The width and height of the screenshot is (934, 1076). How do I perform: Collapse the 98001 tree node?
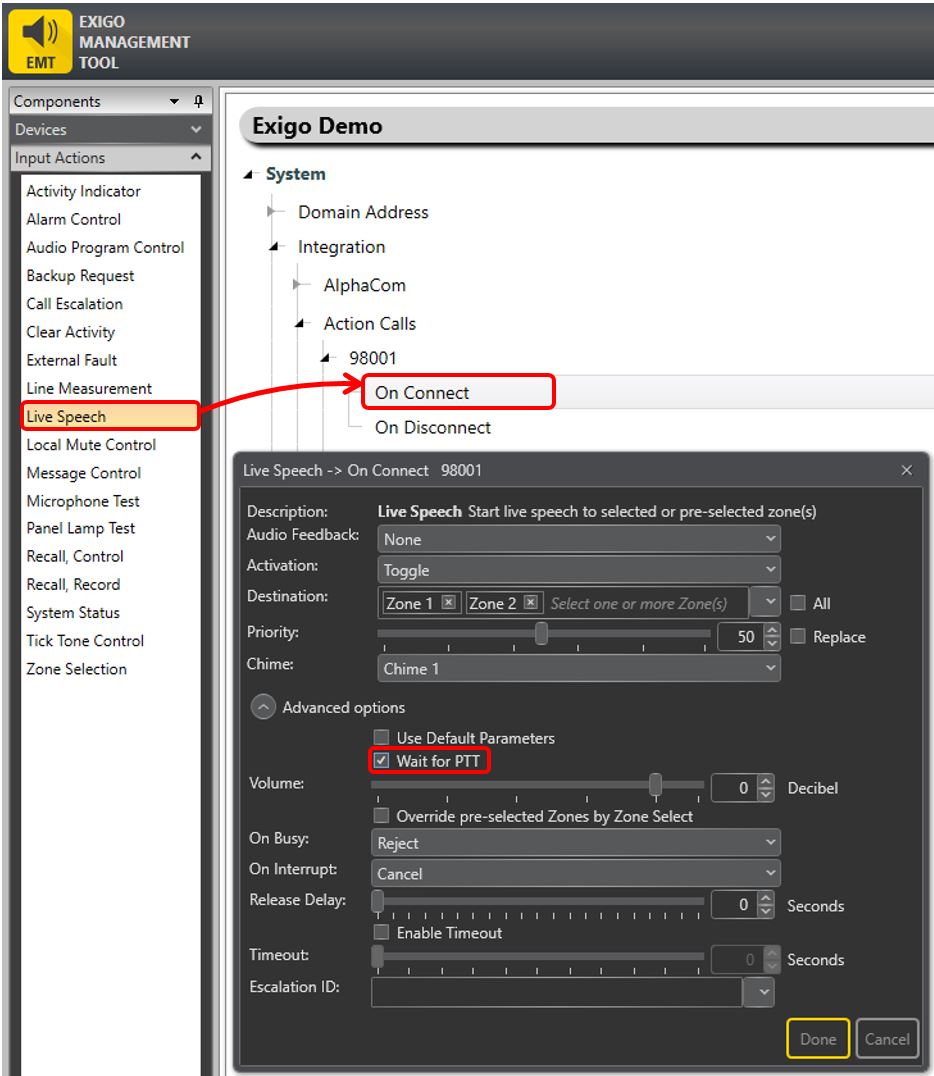(326, 358)
